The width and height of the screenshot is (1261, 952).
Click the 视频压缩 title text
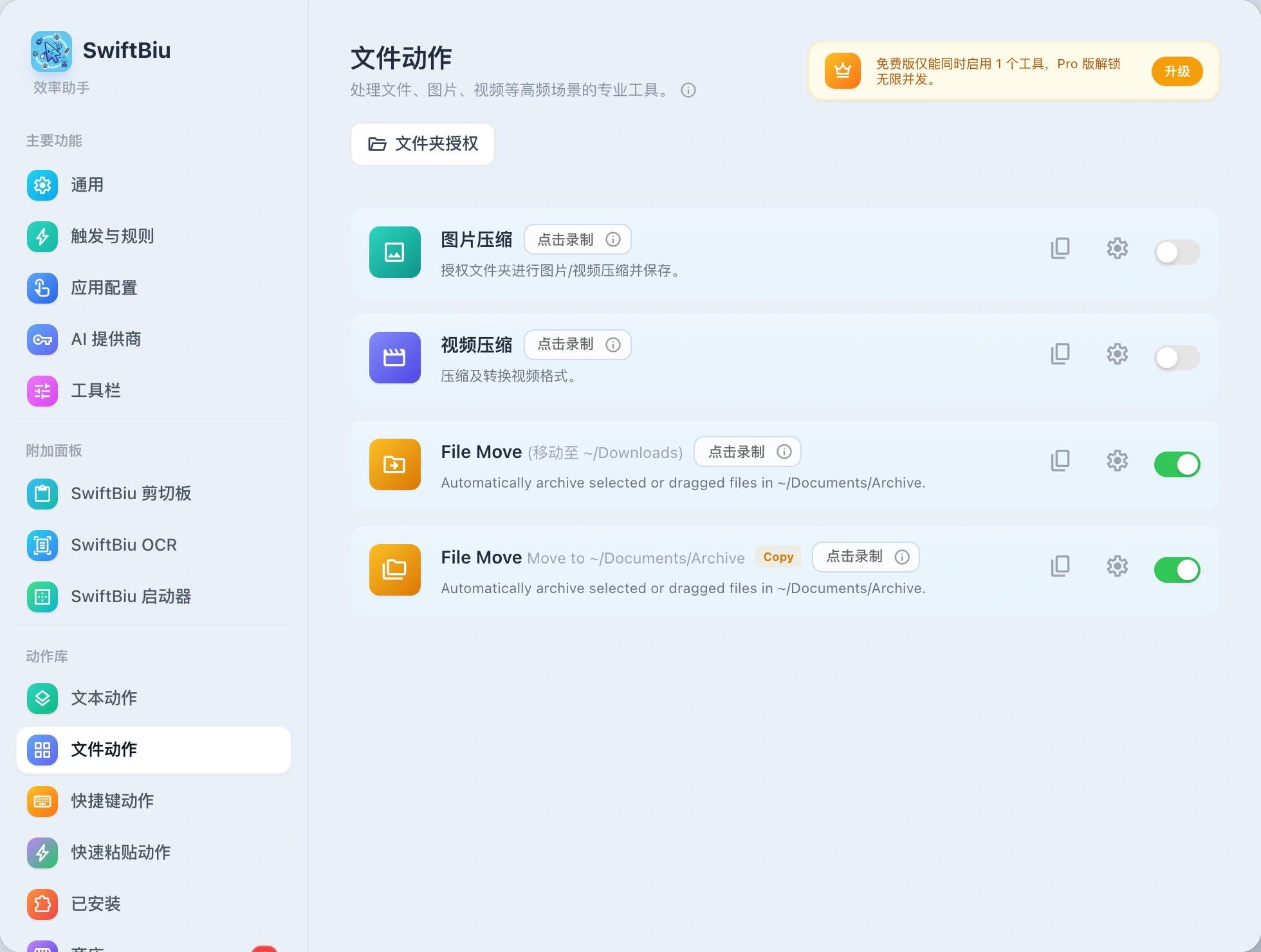[477, 345]
